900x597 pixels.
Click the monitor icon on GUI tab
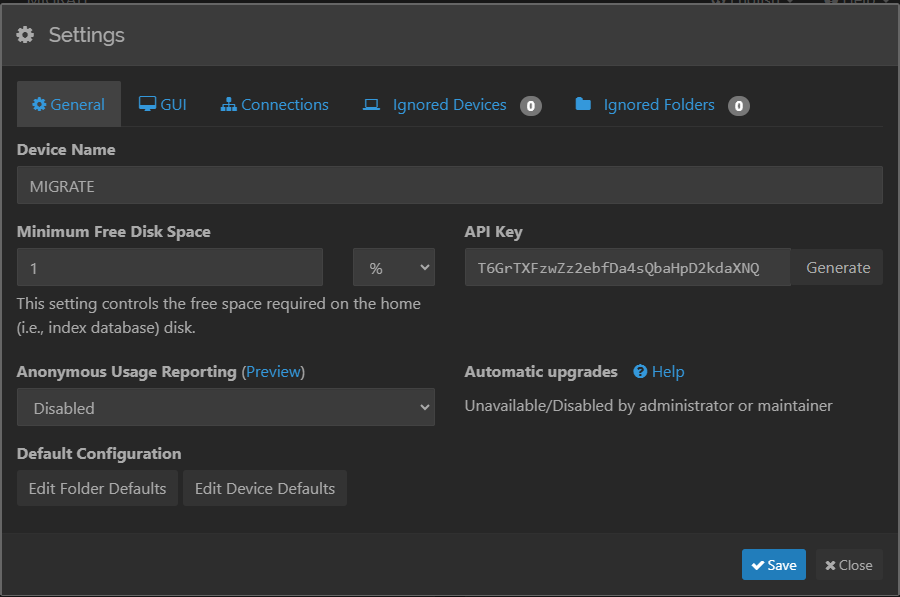click(x=147, y=104)
